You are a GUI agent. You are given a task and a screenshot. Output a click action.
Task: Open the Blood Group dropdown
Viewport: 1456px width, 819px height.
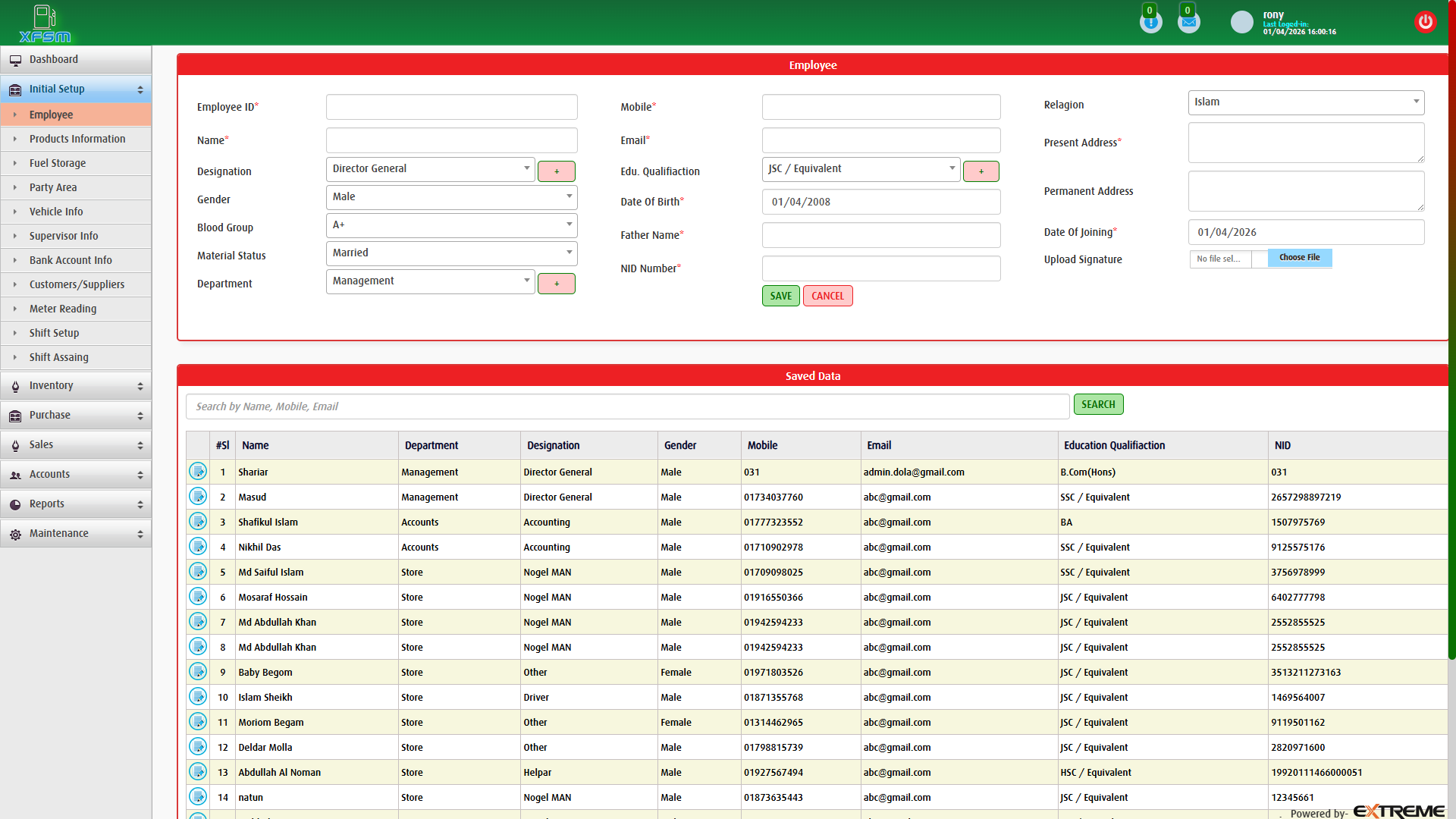coord(451,225)
